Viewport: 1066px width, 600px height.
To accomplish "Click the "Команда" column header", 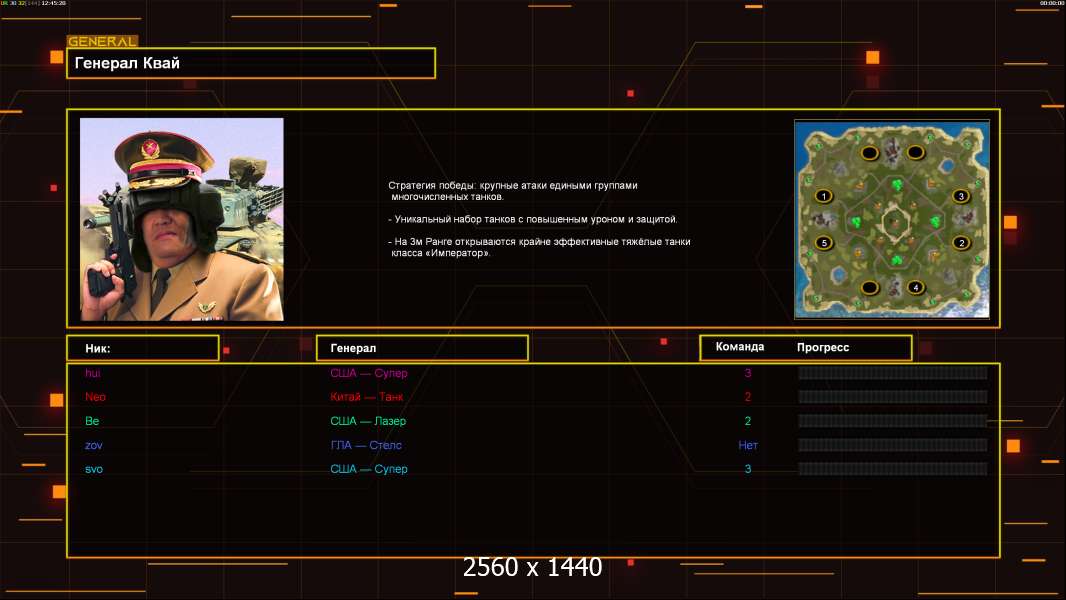I will click(740, 347).
